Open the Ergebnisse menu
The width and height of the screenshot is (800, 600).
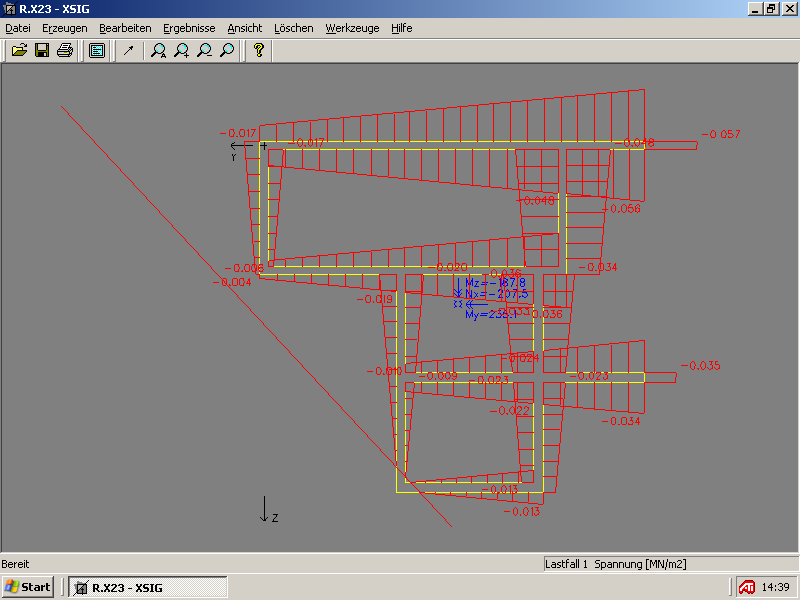[189, 28]
